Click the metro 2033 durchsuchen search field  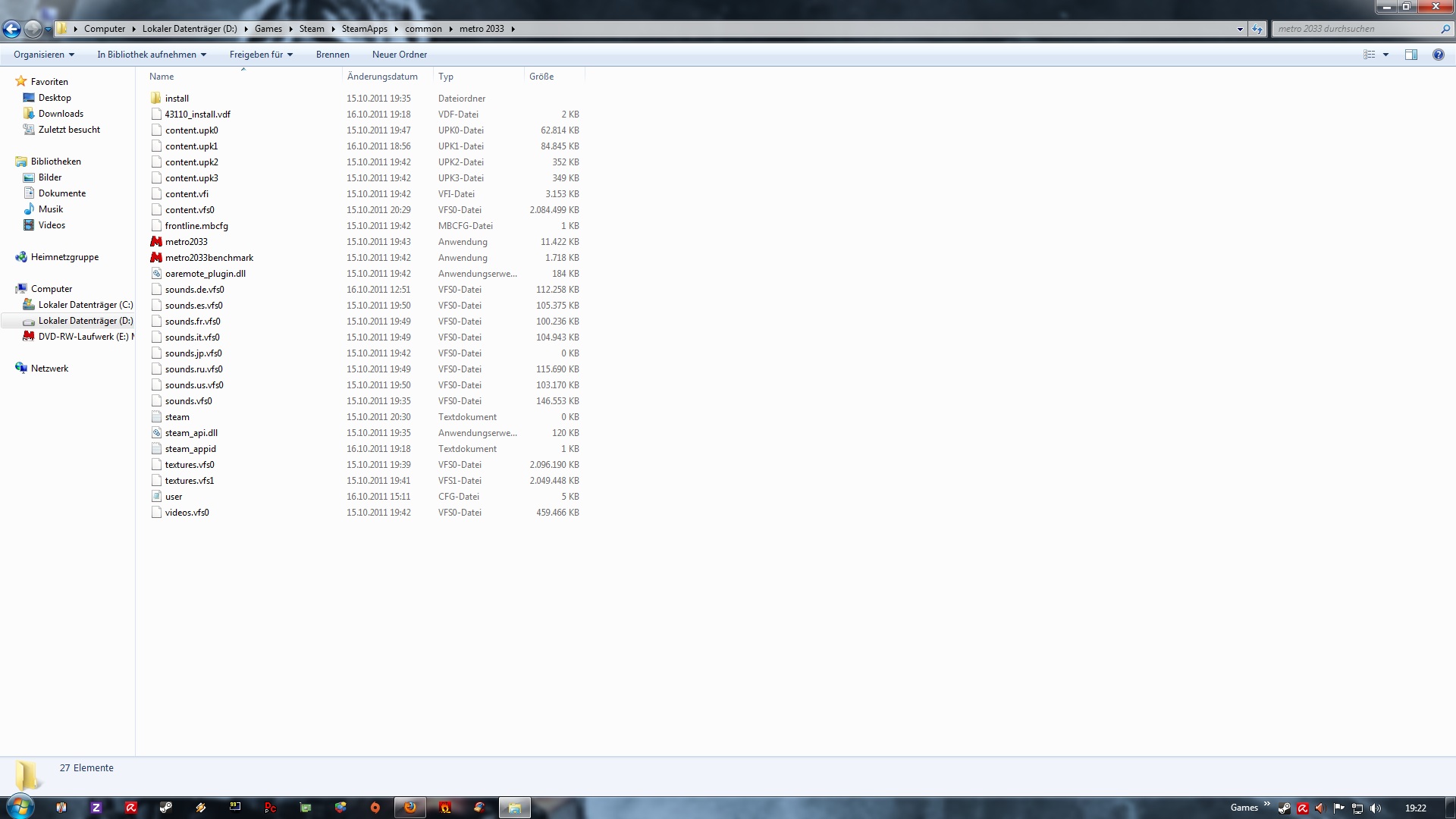point(1356,29)
